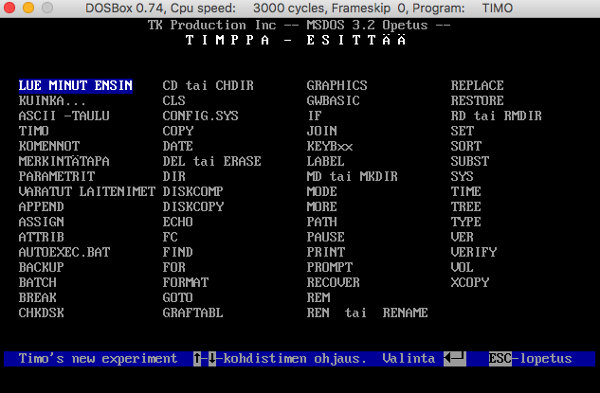Click the down arrow key indicator
Image resolution: width=600 pixels, height=393 pixels.
[212, 359]
